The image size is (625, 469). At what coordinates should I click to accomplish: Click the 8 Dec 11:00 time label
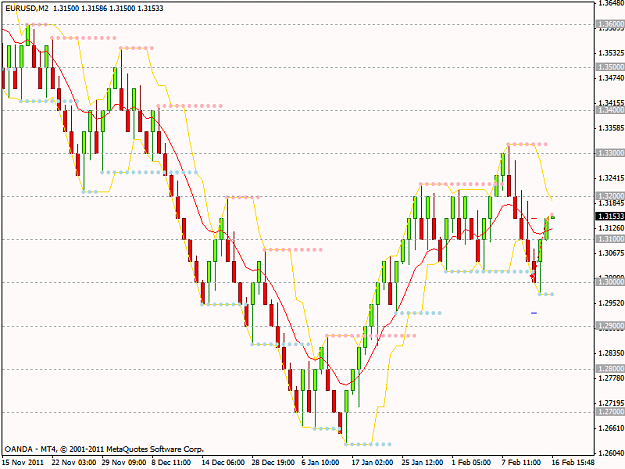[x=171, y=463]
